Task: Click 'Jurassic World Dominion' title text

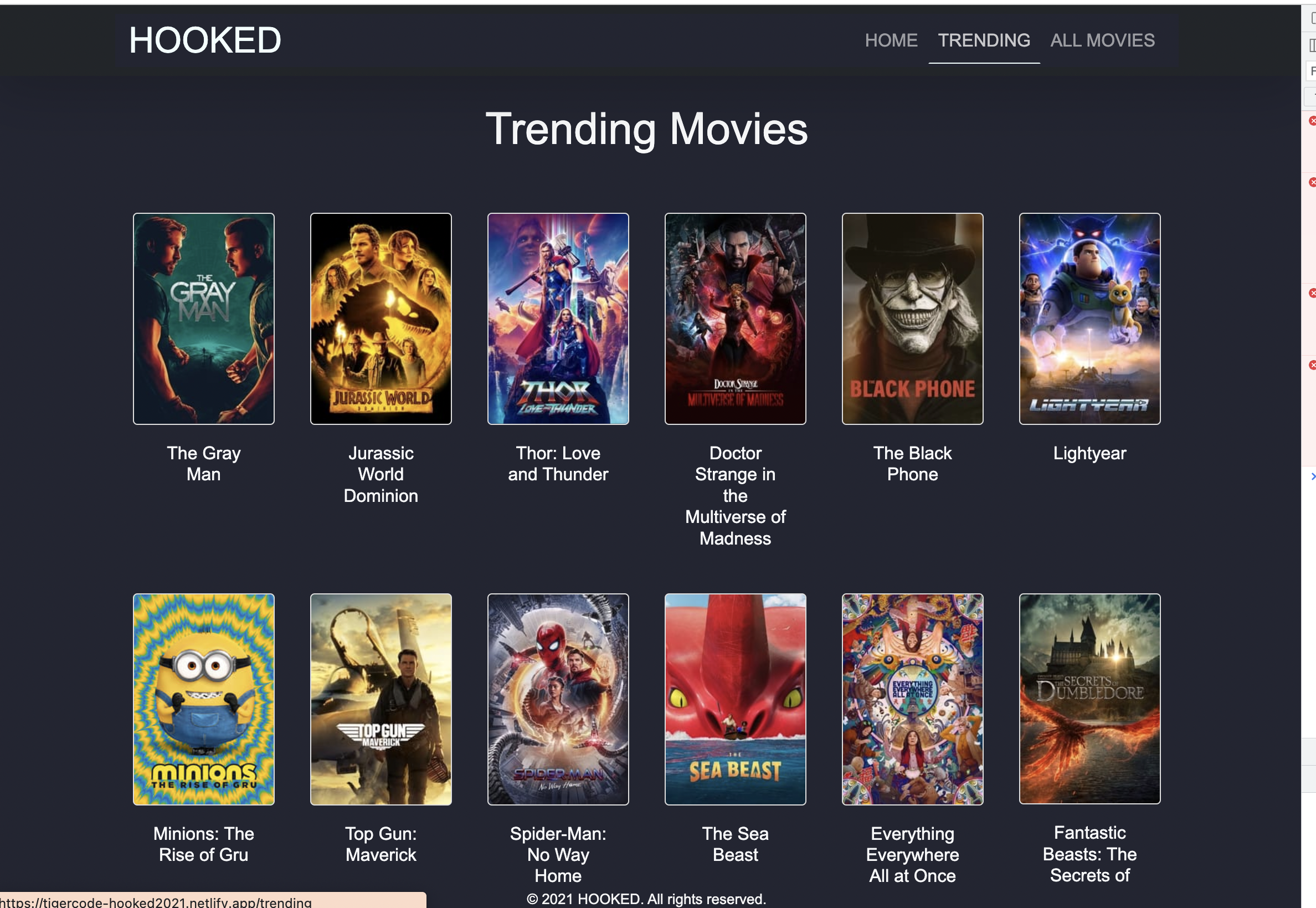Action: point(381,474)
